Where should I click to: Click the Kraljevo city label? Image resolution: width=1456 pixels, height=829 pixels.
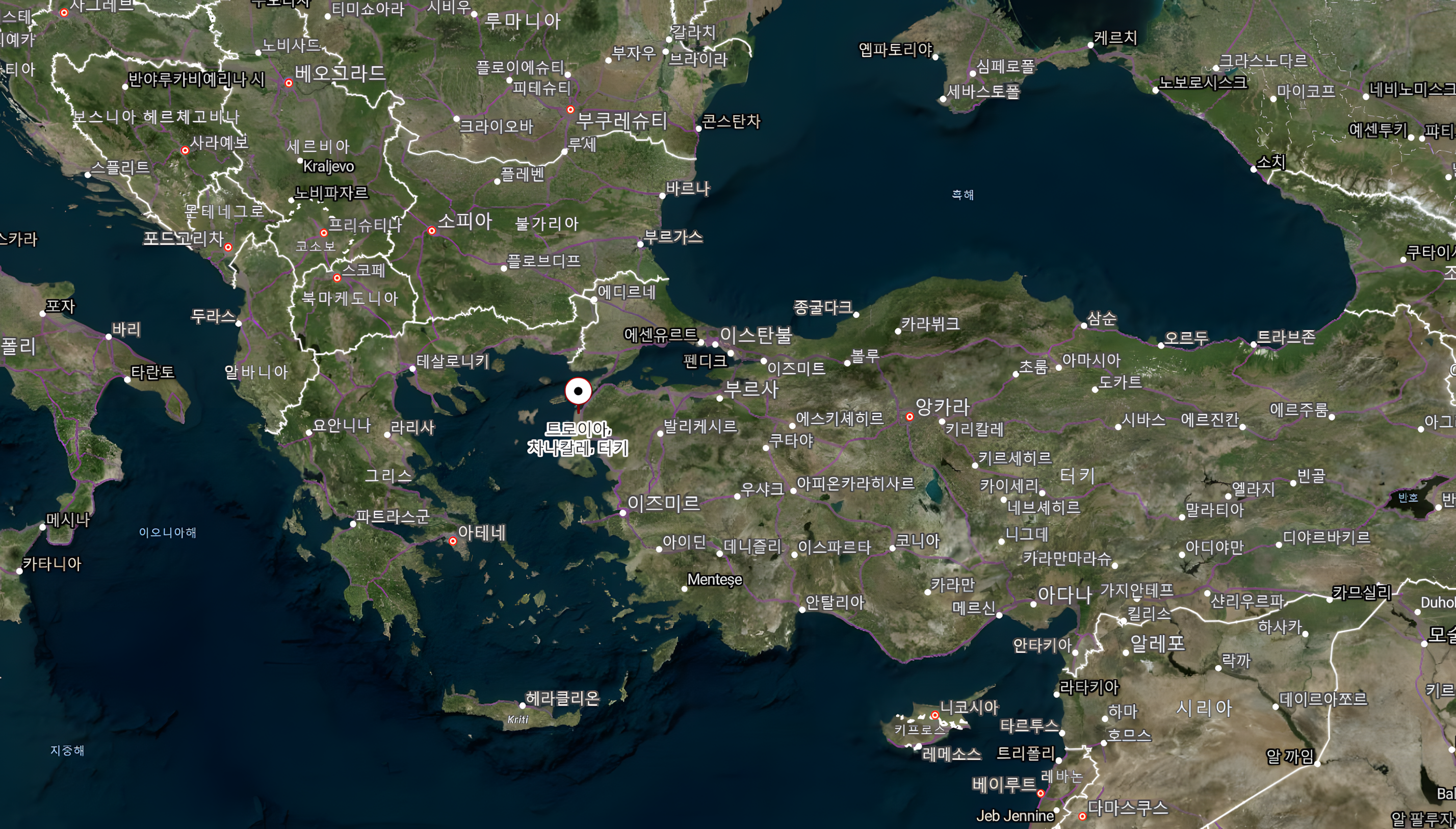pos(328,166)
